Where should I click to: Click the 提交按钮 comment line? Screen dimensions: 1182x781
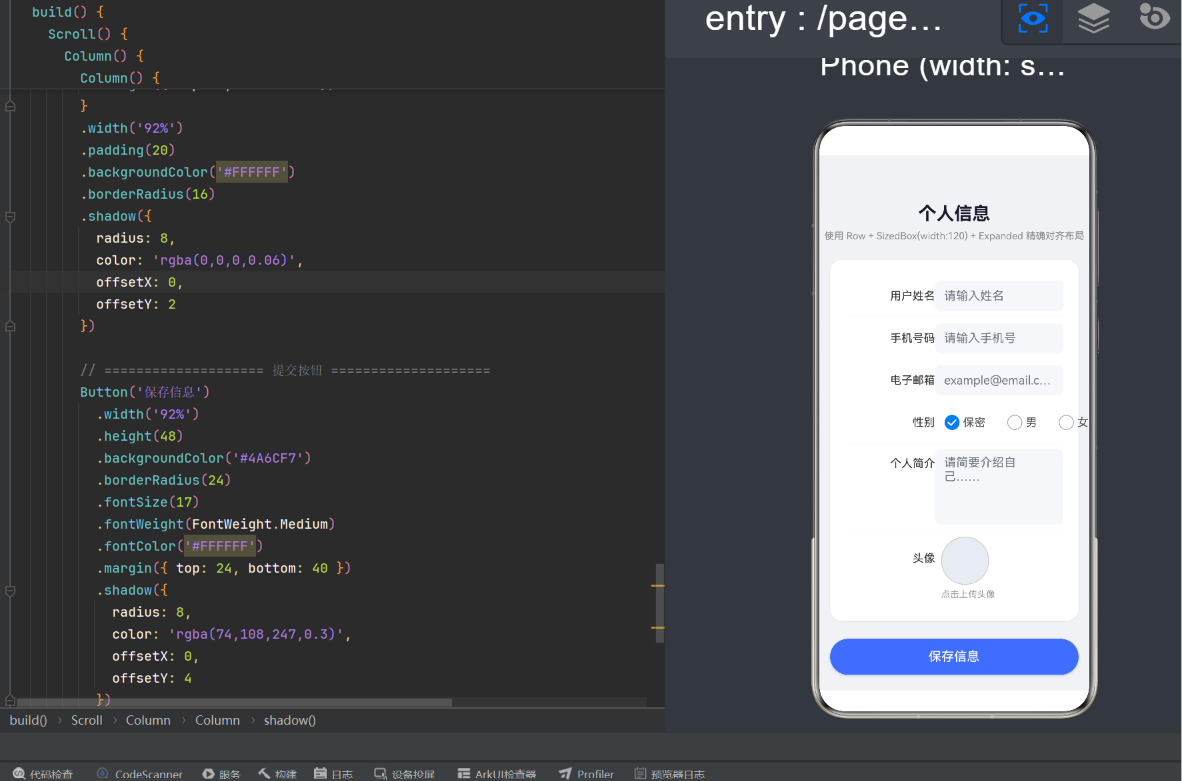pos(285,370)
